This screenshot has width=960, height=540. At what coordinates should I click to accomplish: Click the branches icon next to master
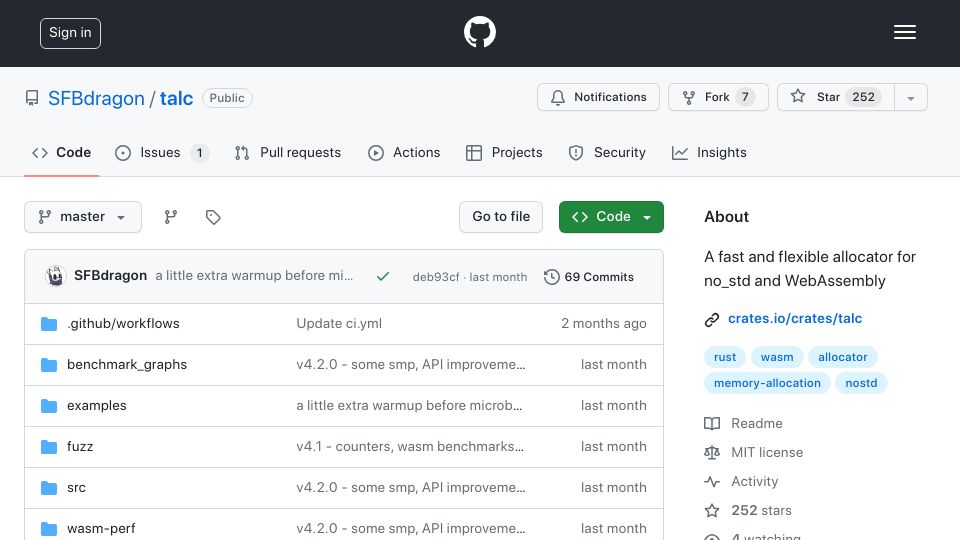pos(171,217)
